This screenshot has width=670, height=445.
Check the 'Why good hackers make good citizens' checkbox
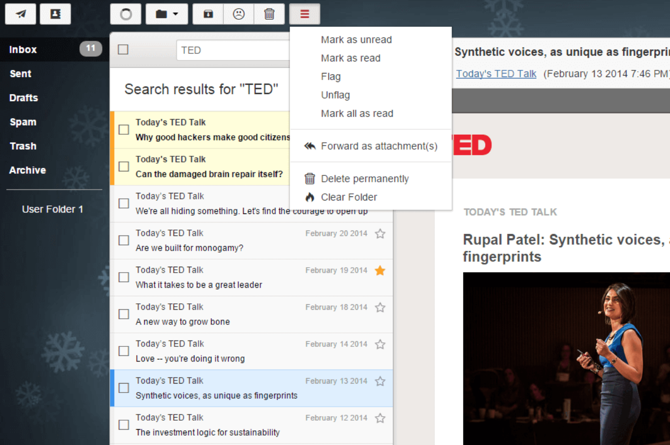click(124, 130)
